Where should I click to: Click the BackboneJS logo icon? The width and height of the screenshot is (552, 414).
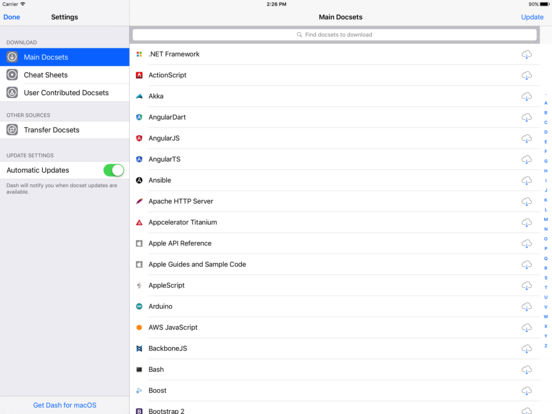pos(139,349)
